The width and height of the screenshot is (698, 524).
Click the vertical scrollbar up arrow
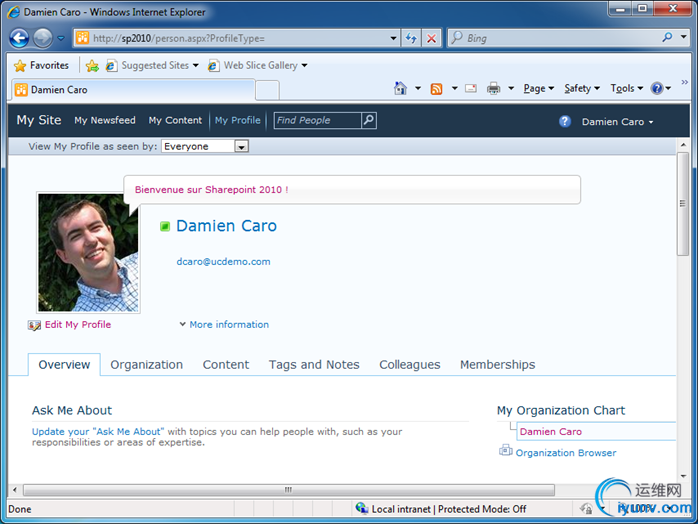683,145
